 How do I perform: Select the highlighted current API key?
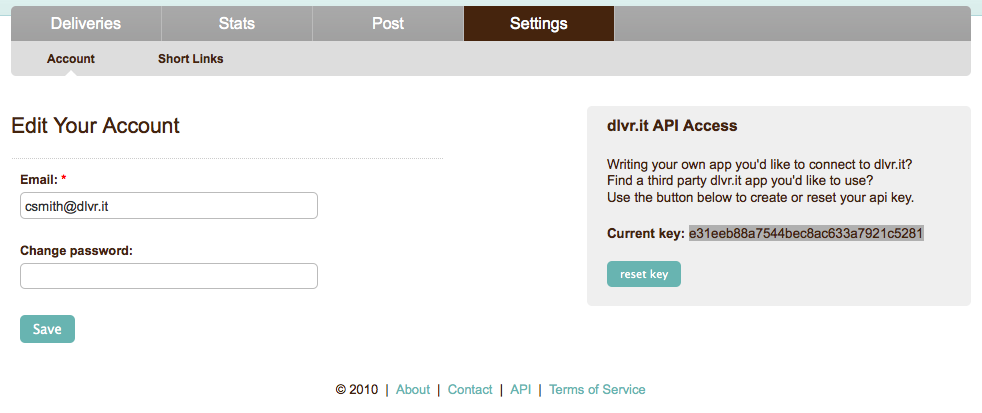pyautogui.click(x=806, y=234)
